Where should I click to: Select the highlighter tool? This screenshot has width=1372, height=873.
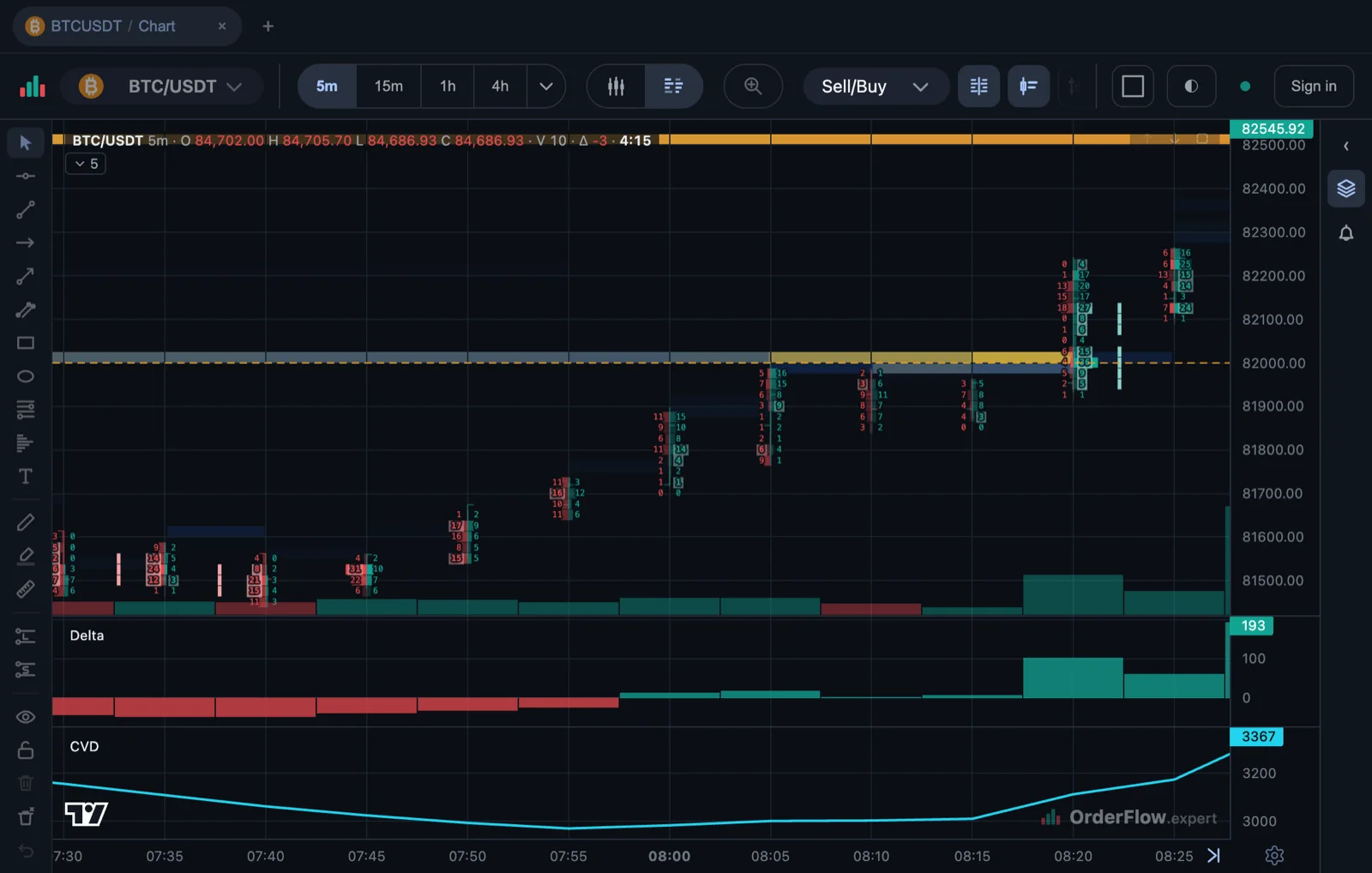click(x=26, y=556)
